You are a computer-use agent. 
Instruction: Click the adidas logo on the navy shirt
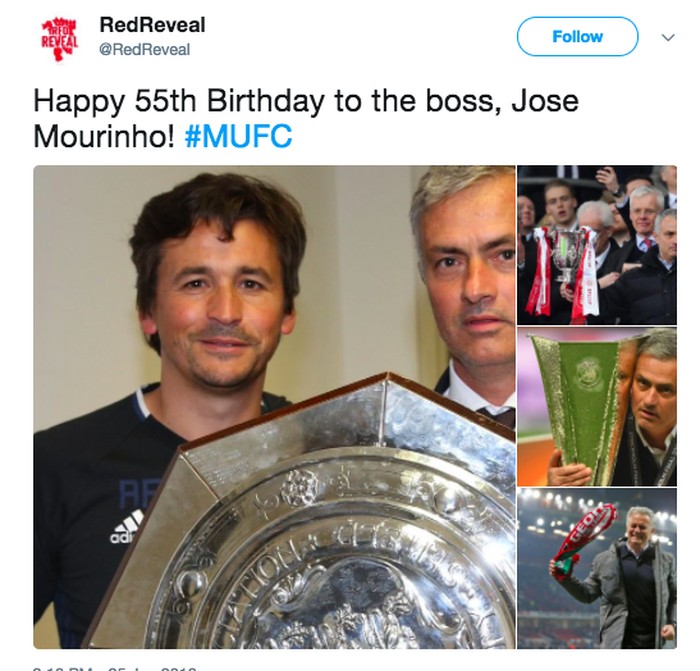(x=127, y=527)
